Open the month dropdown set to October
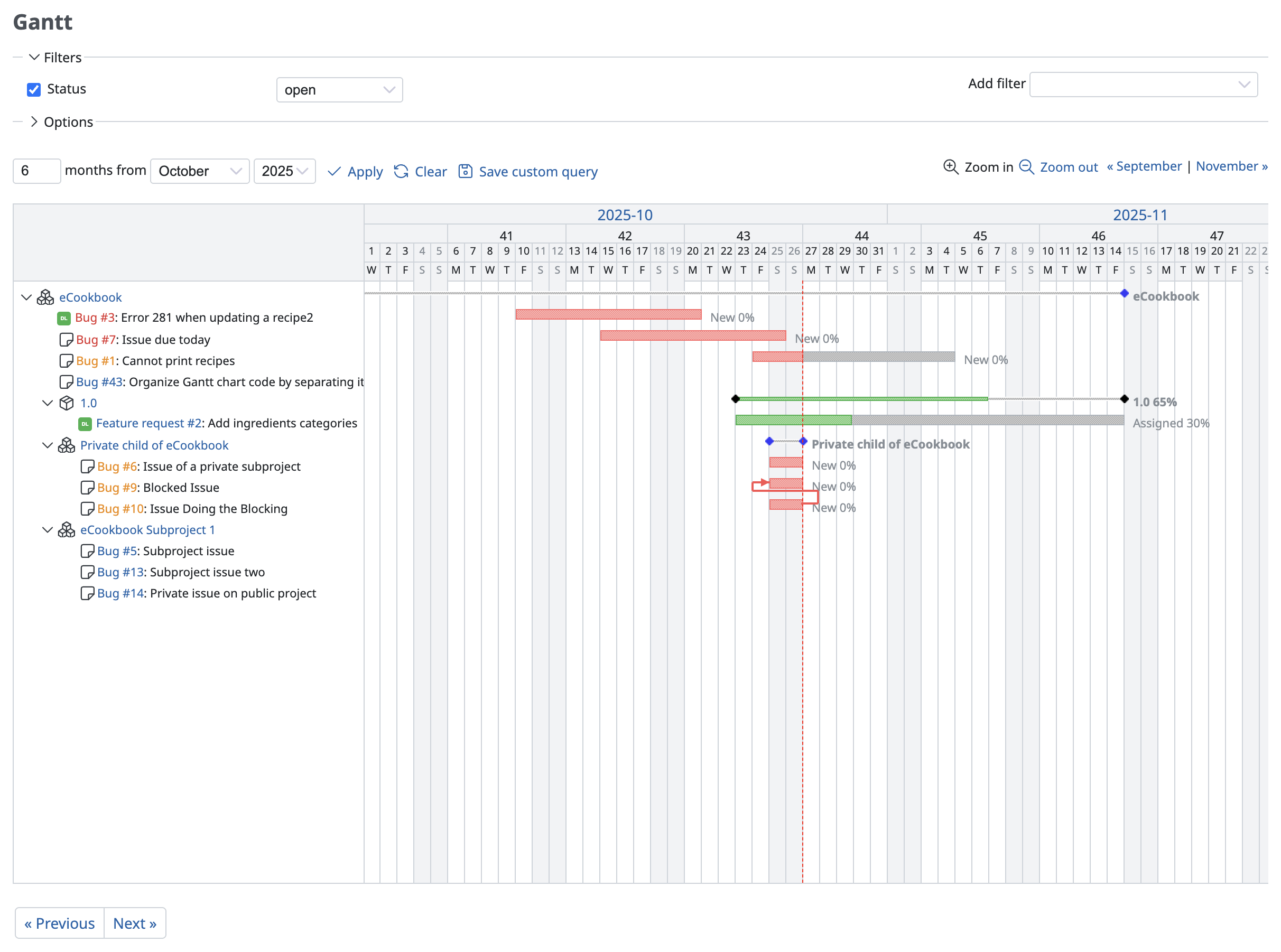This screenshot has height=952, width=1281. (x=199, y=171)
